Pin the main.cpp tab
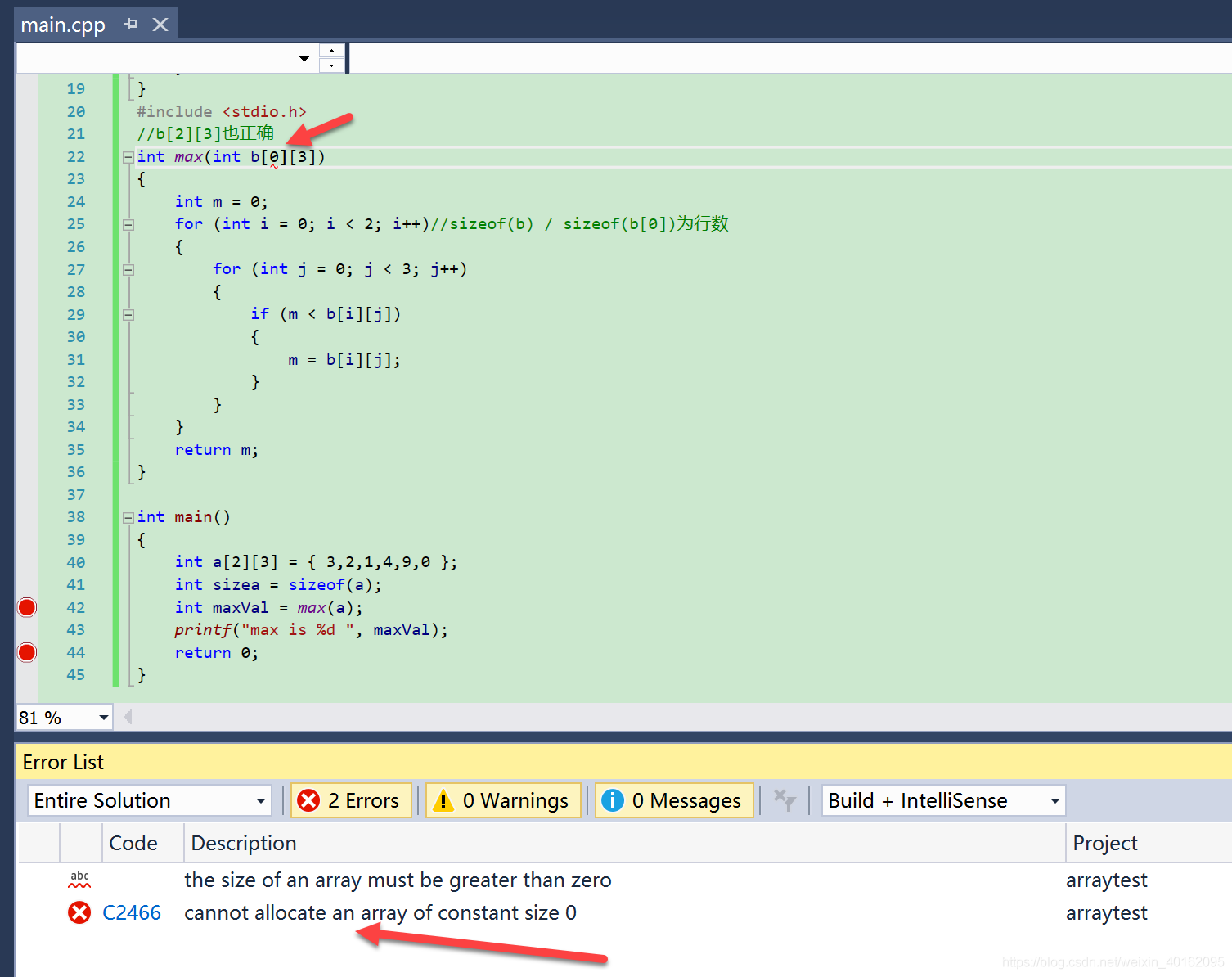 tap(130, 25)
